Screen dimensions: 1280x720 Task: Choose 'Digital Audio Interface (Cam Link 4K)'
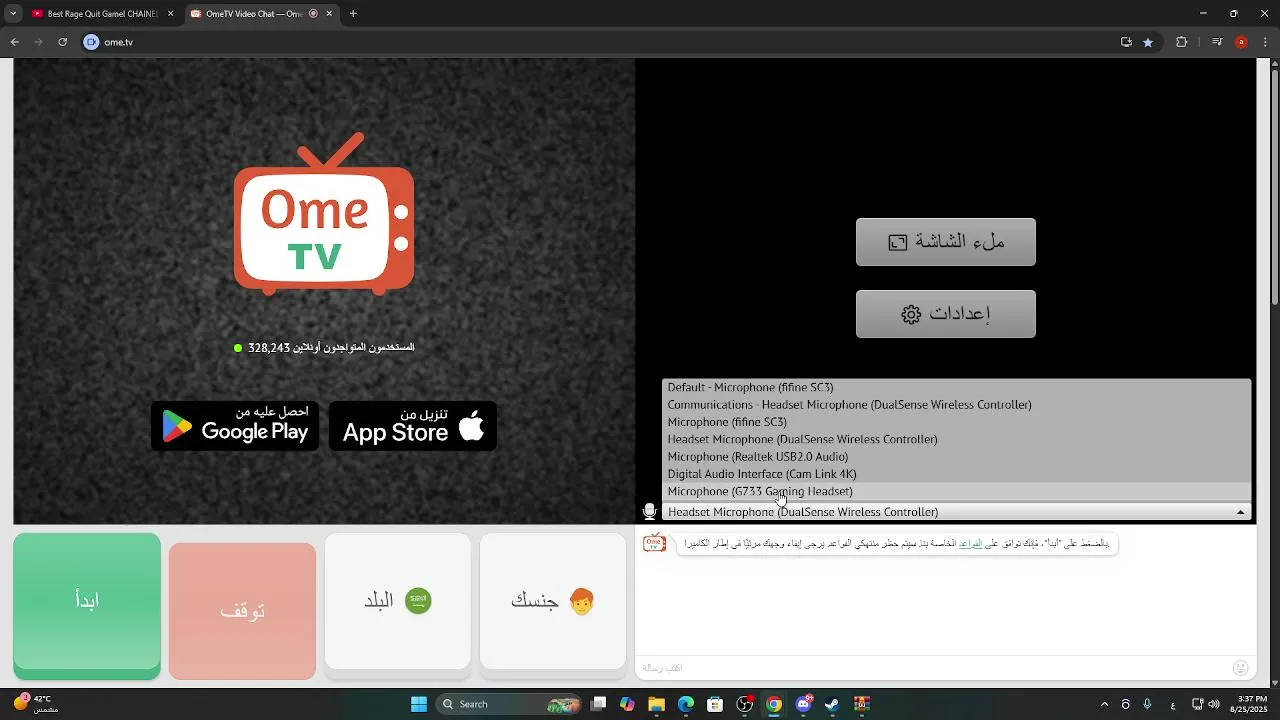956,474
